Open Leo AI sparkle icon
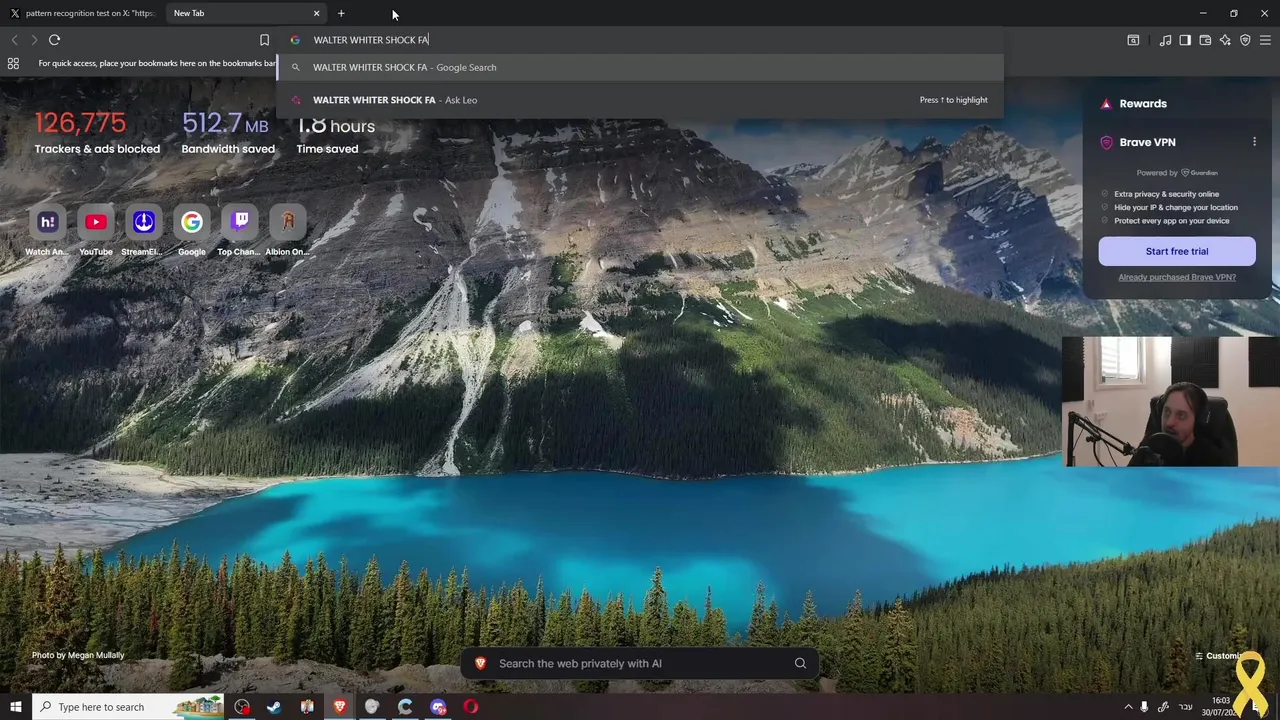This screenshot has width=1280, height=720. tap(1225, 40)
